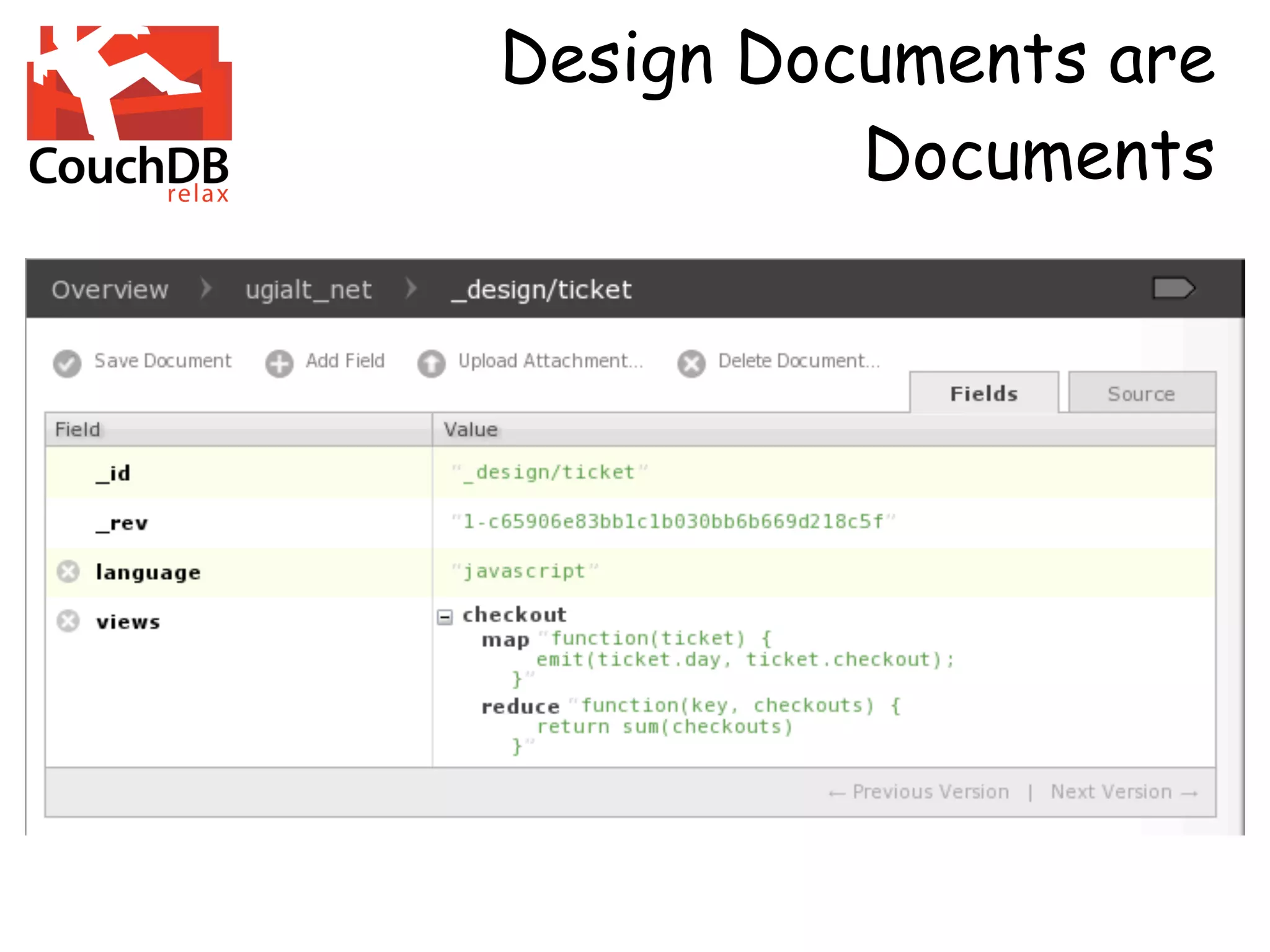
Task: Click the breadcrumb chevron after ugialt_net
Action: (411, 289)
